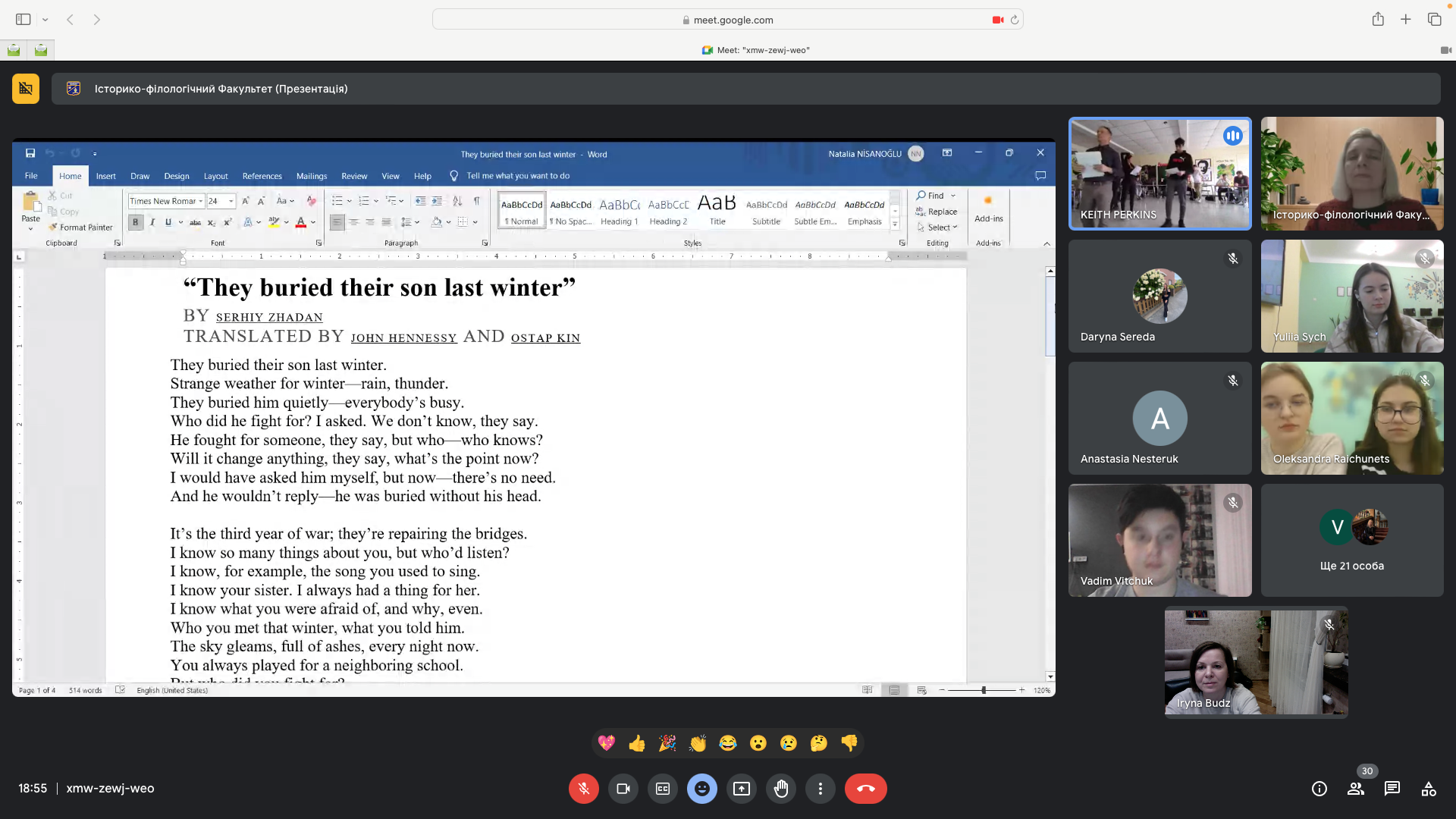Screen dimensions: 1456x819
Task: Click Present now screen share button
Action: (742, 789)
